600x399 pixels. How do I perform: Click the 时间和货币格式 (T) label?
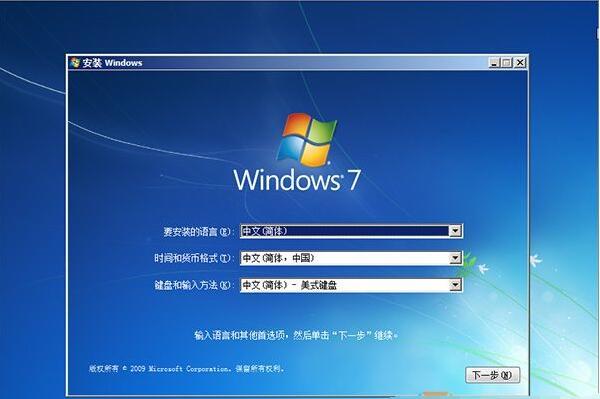tap(194, 259)
